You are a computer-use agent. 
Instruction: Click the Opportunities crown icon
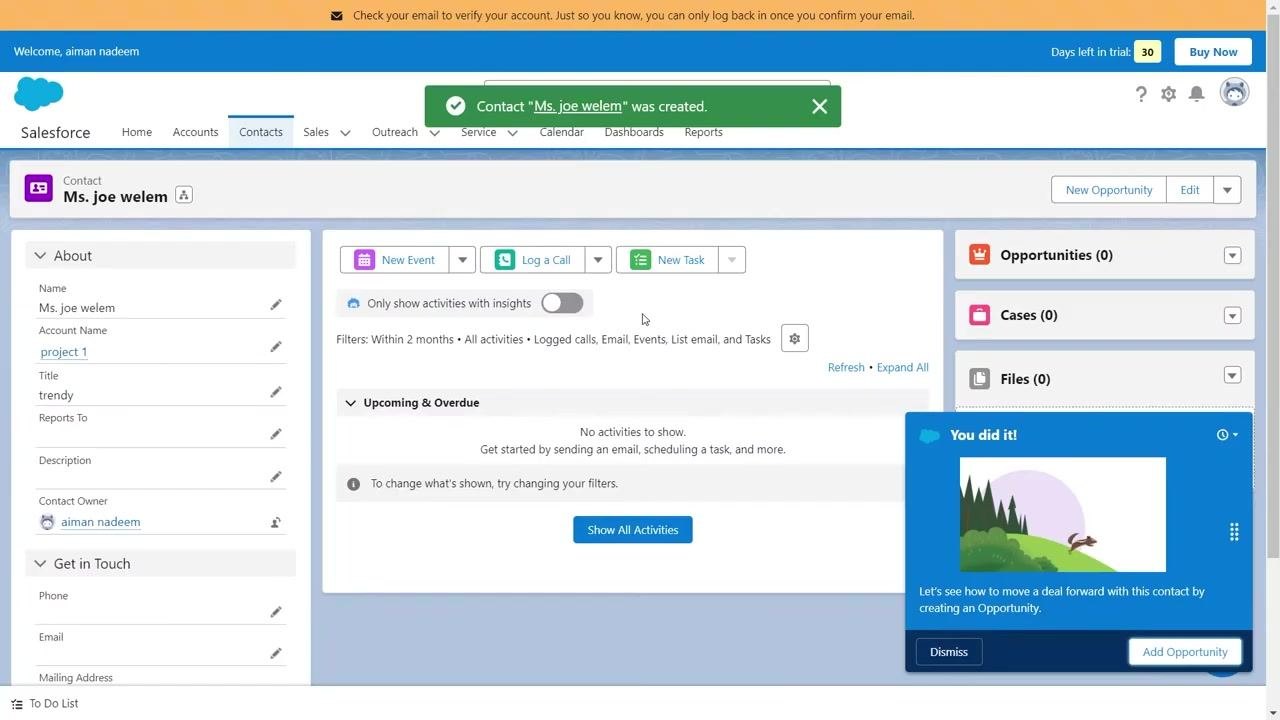click(x=980, y=255)
